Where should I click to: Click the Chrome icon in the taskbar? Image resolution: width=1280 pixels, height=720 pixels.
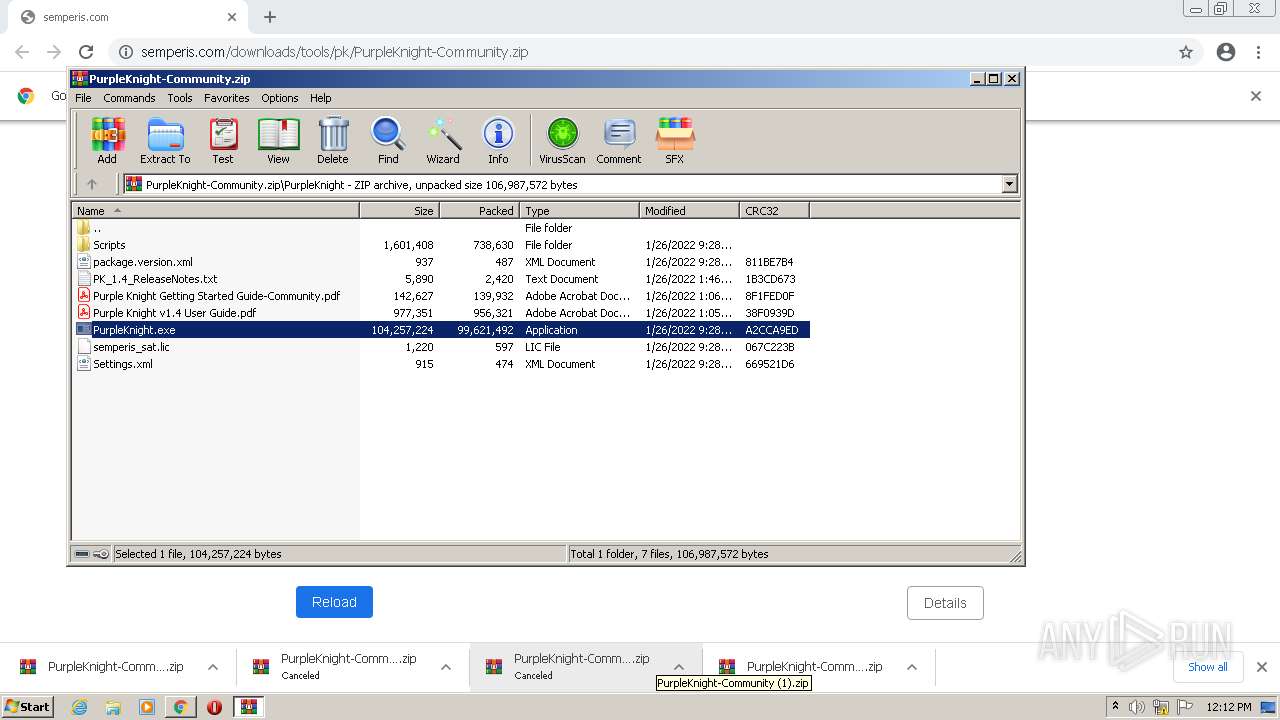[180, 707]
